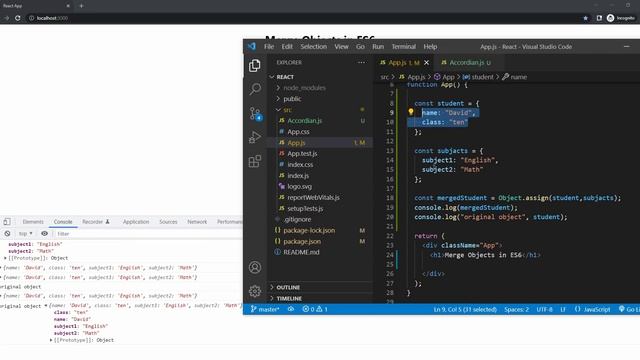640x360 pixels.
Task: Open errors and warnings count in status bar
Action: [315, 309]
